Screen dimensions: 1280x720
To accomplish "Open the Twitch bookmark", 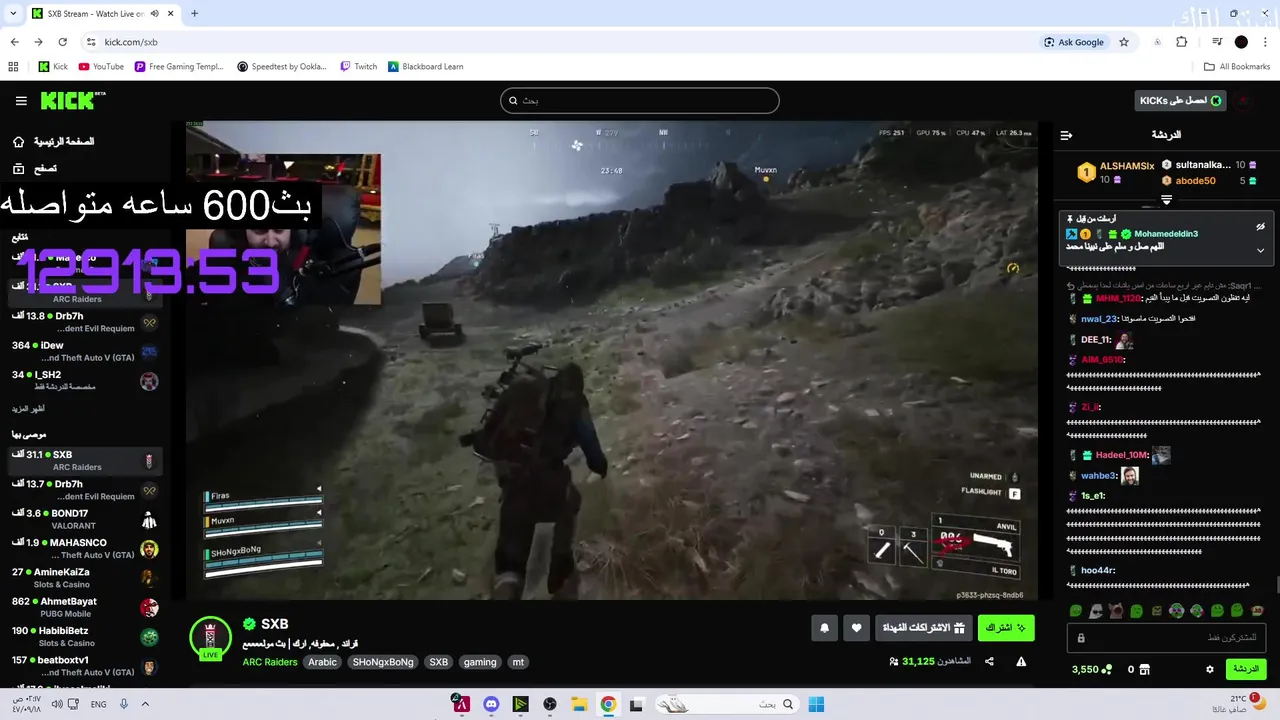I will coord(358,67).
